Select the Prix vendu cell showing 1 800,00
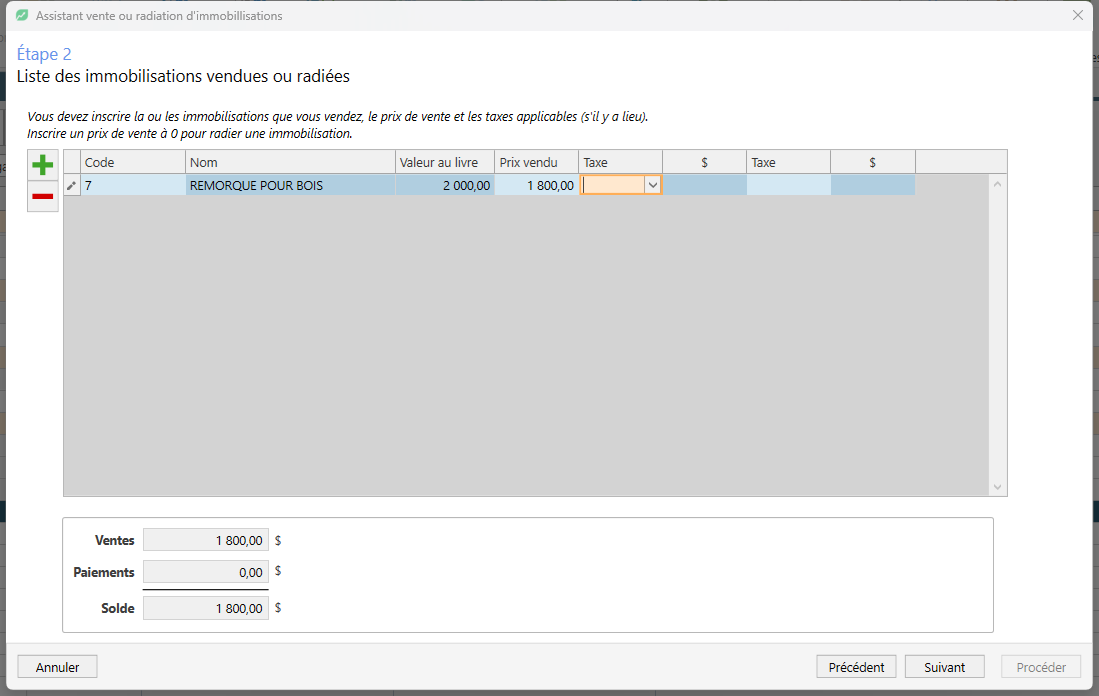 pos(536,186)
